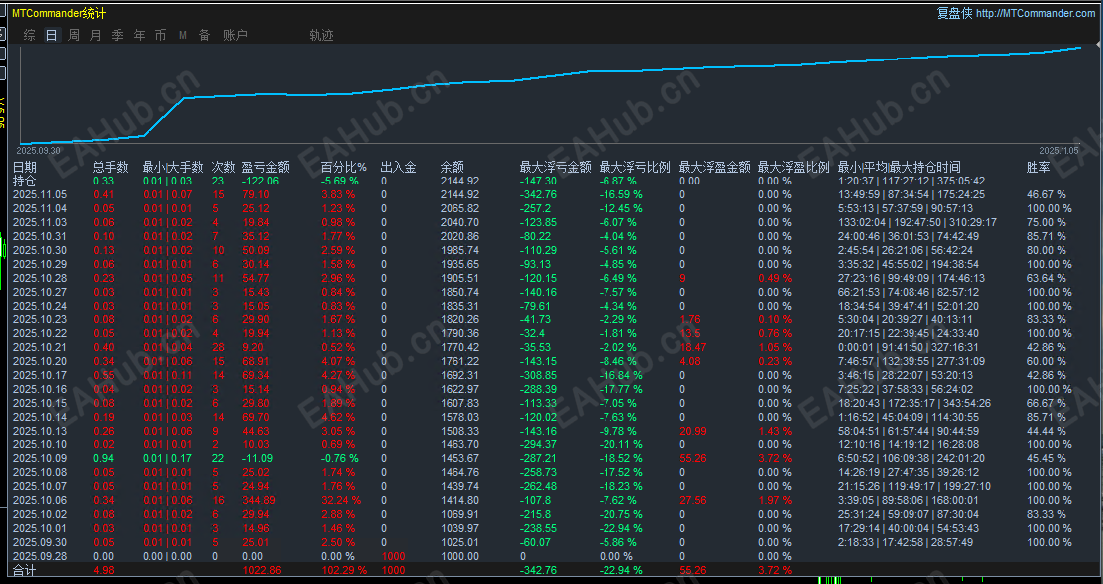Viewport: 1103px width, 584px height.
Task: Click the 0.01 | 0.17 lot size cell
Action: point(167,458)
